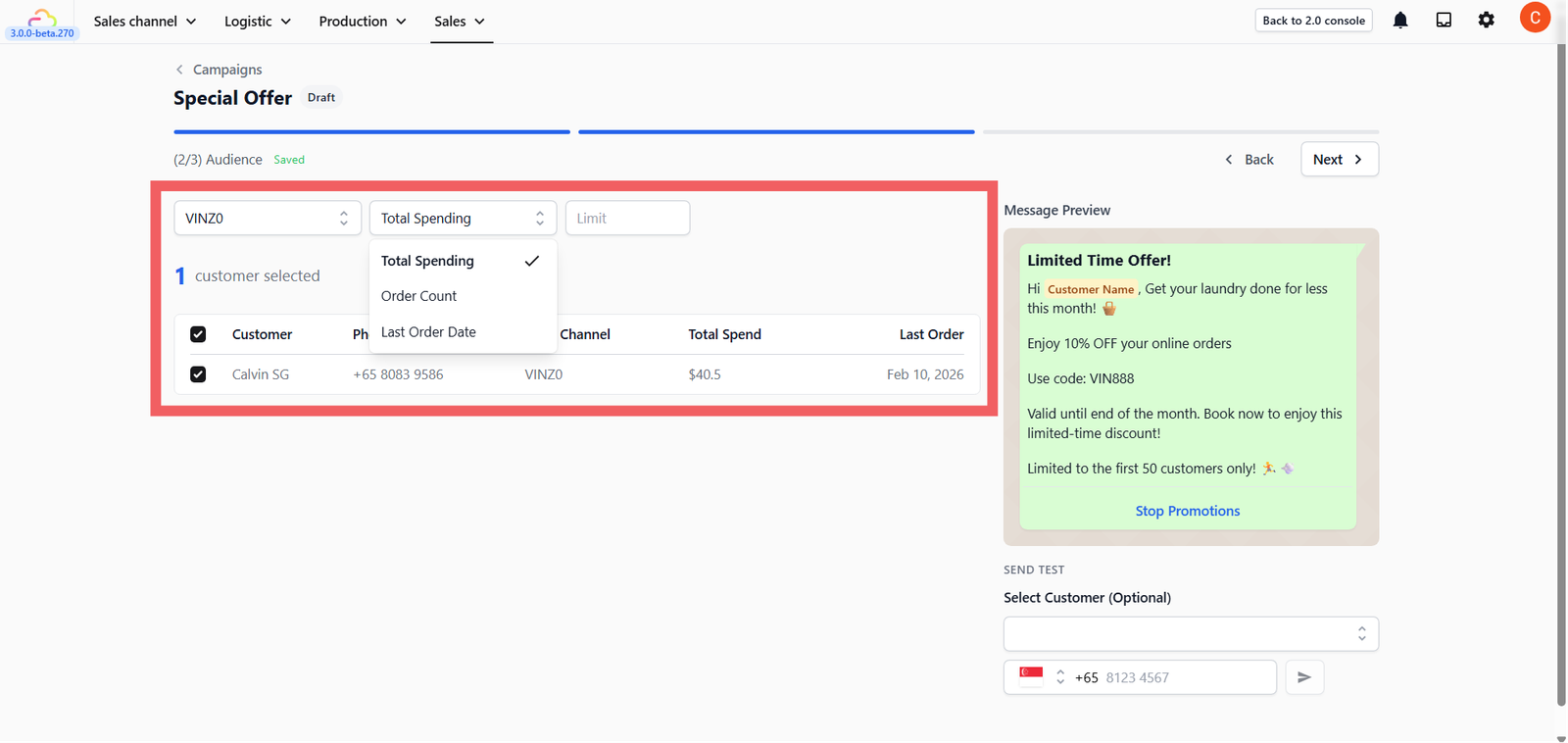Viewport: 1568px width, 743px height.
Task: Click the Customer column header
Action: tap(262, 334)
